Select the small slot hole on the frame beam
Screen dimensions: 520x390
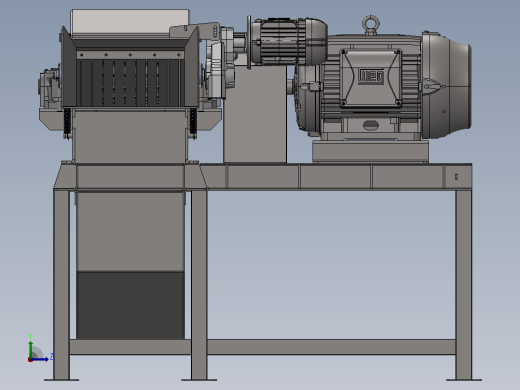point(456,177)
